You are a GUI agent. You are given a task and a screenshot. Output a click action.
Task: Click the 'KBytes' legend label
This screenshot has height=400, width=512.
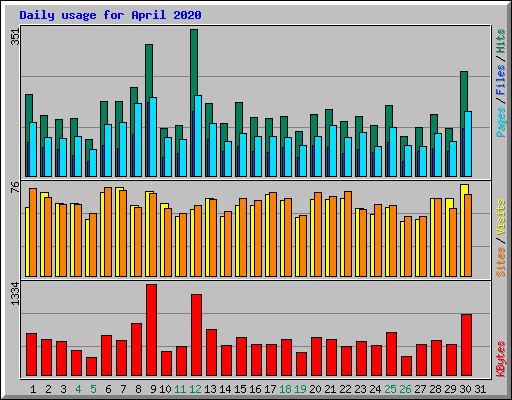coord(500,359)
